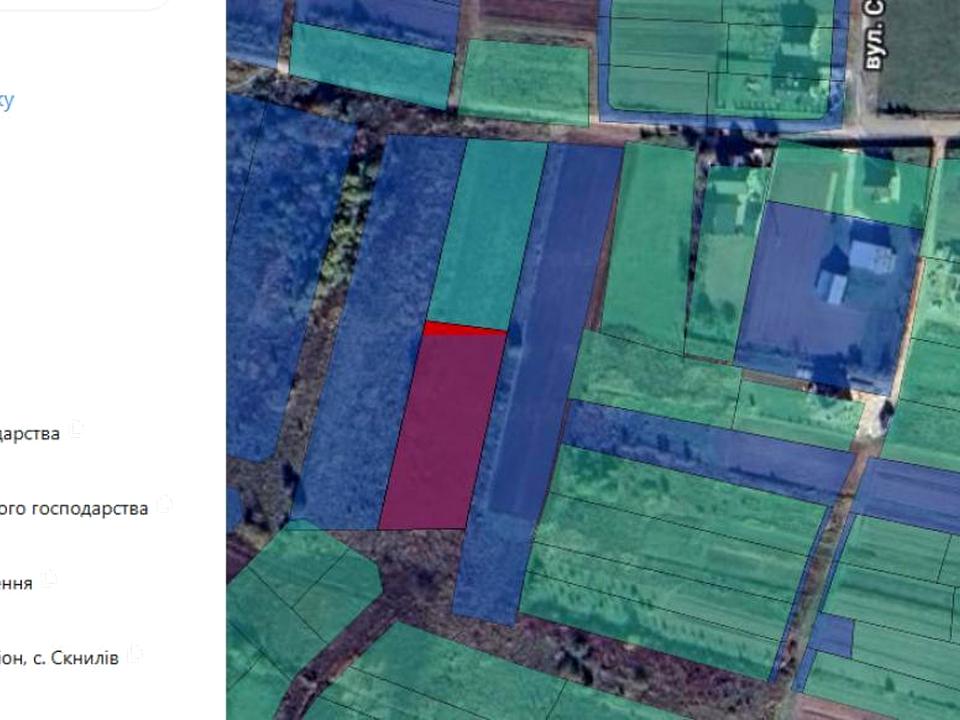Click the copy icon after the text 'ення'

(x=49, y=580)
